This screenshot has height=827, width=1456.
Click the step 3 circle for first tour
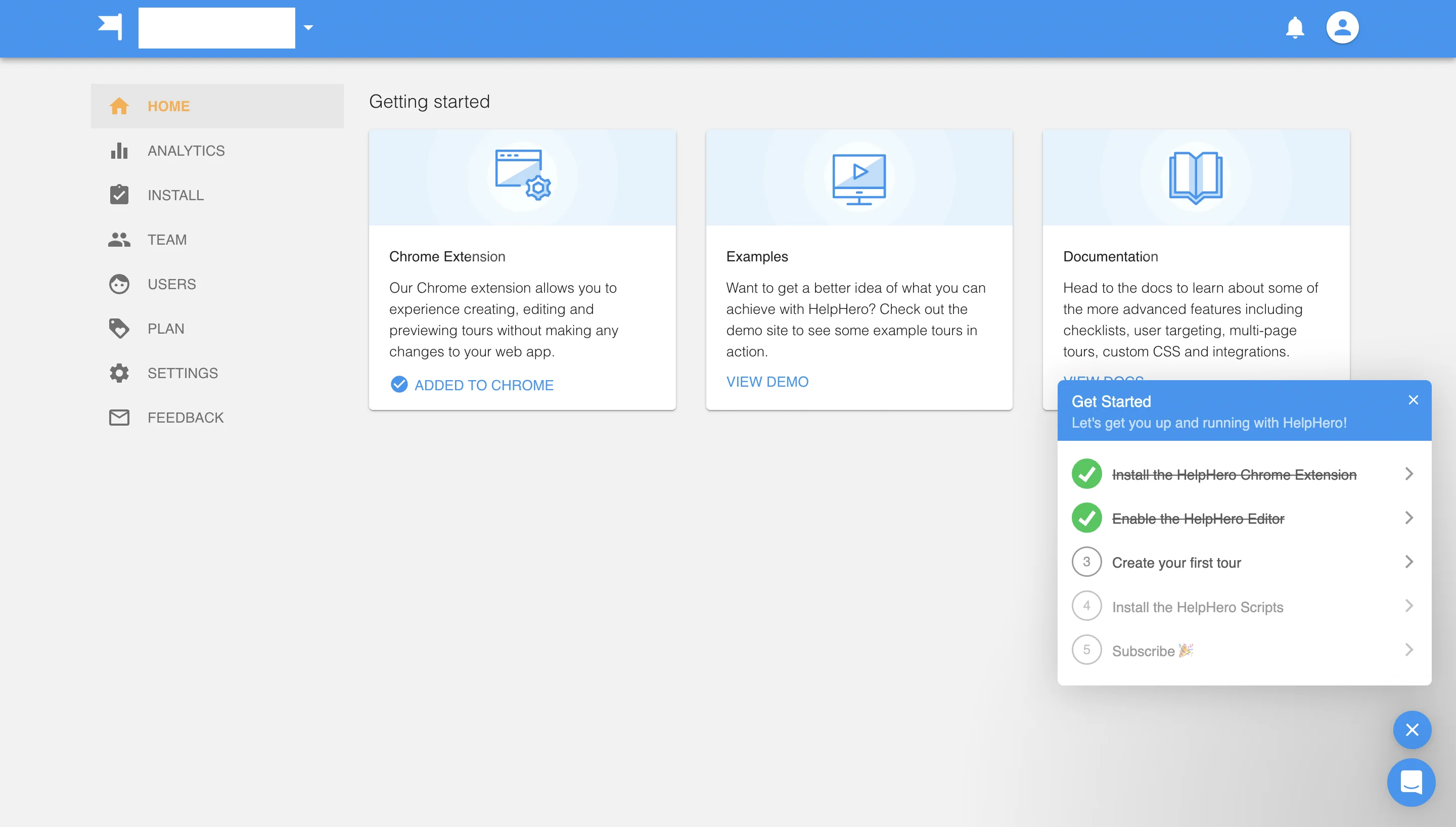(x=1086, y=562)
